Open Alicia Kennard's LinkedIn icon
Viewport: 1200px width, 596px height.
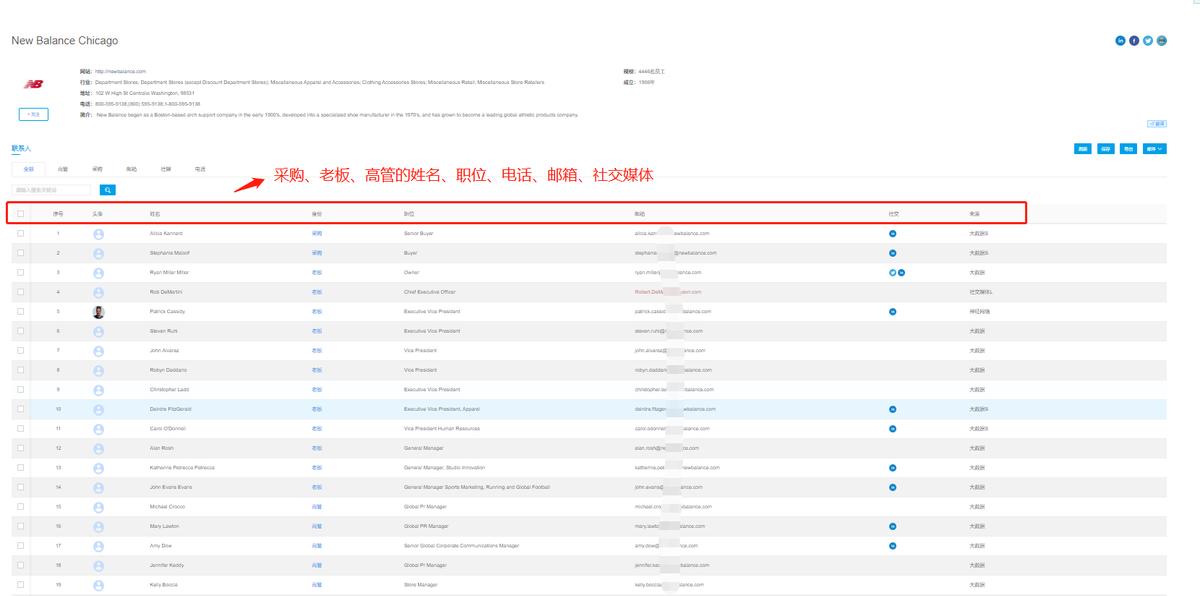click(x=893, y=233)
